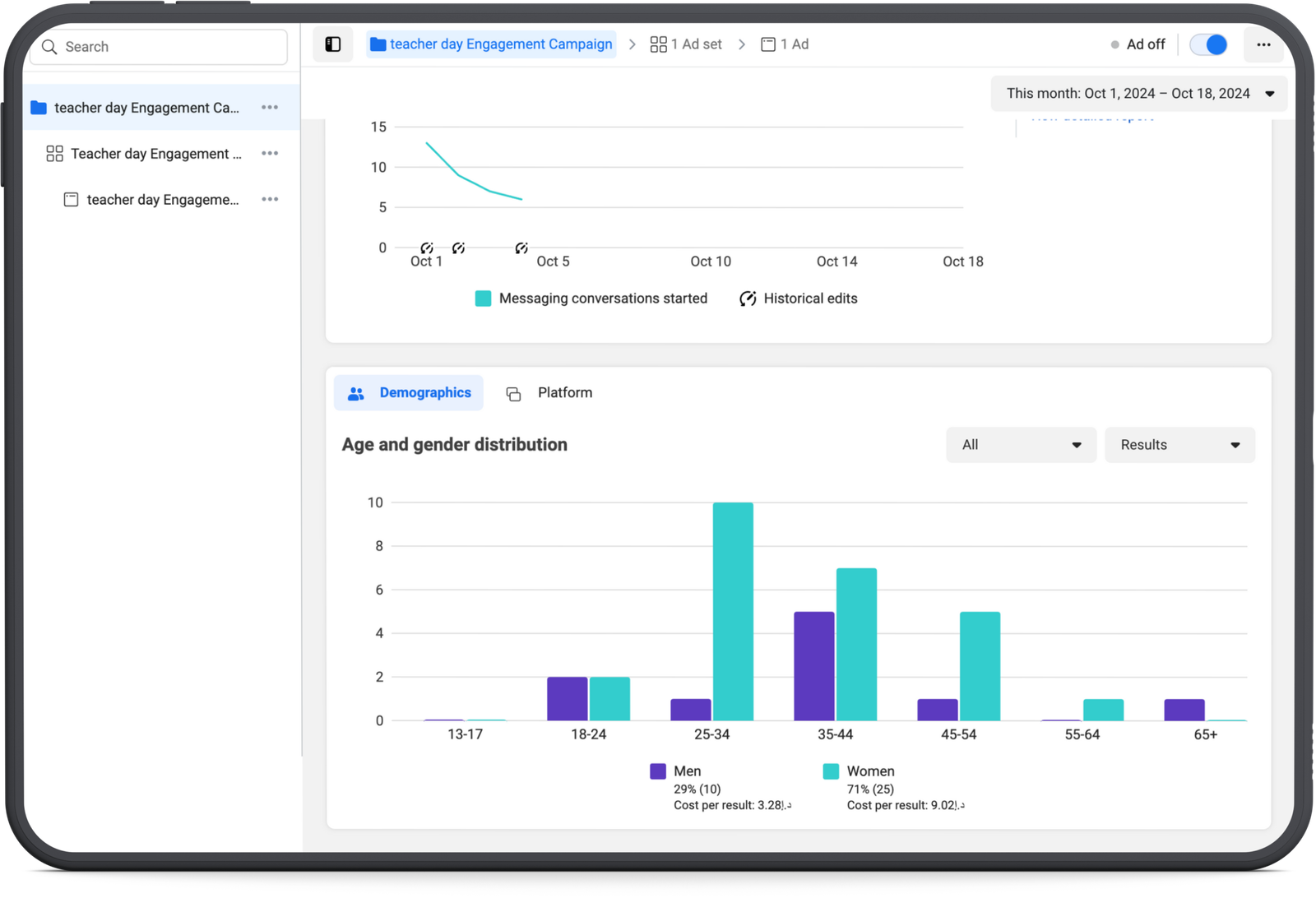Click the search magnifier icon
The image size is (1316, 898).
(49, 47)
